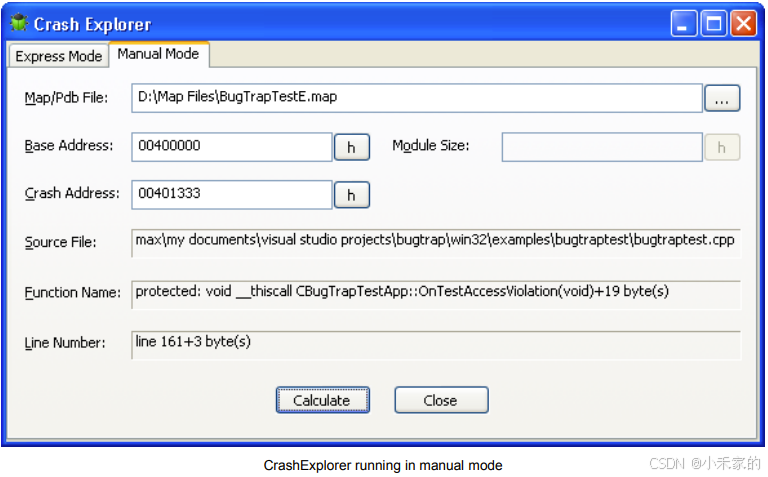The width and height of the screenshot is (768, 477).
Task: Click the Map/Pdb File label
Action: click(66, 98)
